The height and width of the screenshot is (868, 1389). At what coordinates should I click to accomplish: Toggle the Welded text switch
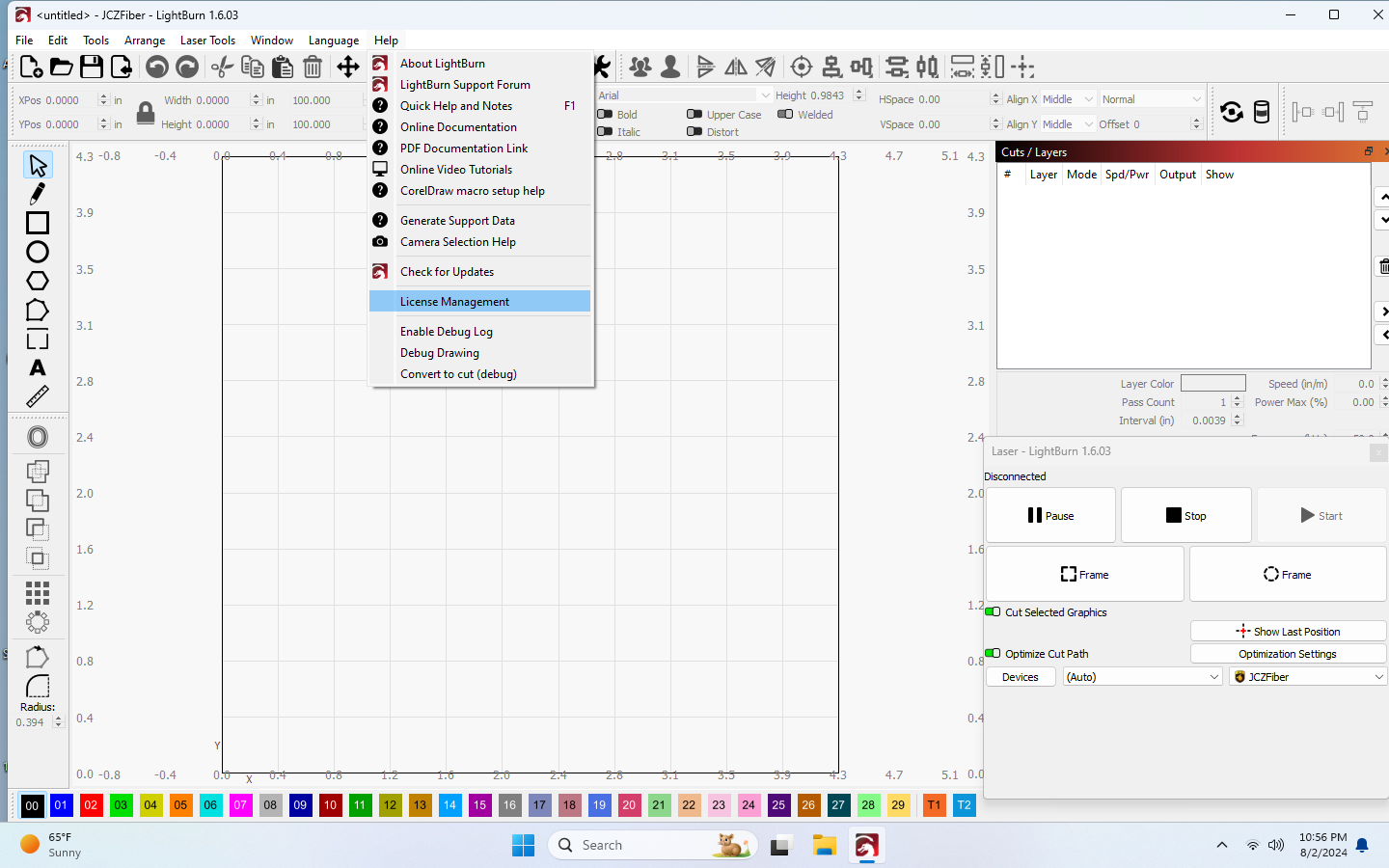pyautogui.click(x=785, y=115)
